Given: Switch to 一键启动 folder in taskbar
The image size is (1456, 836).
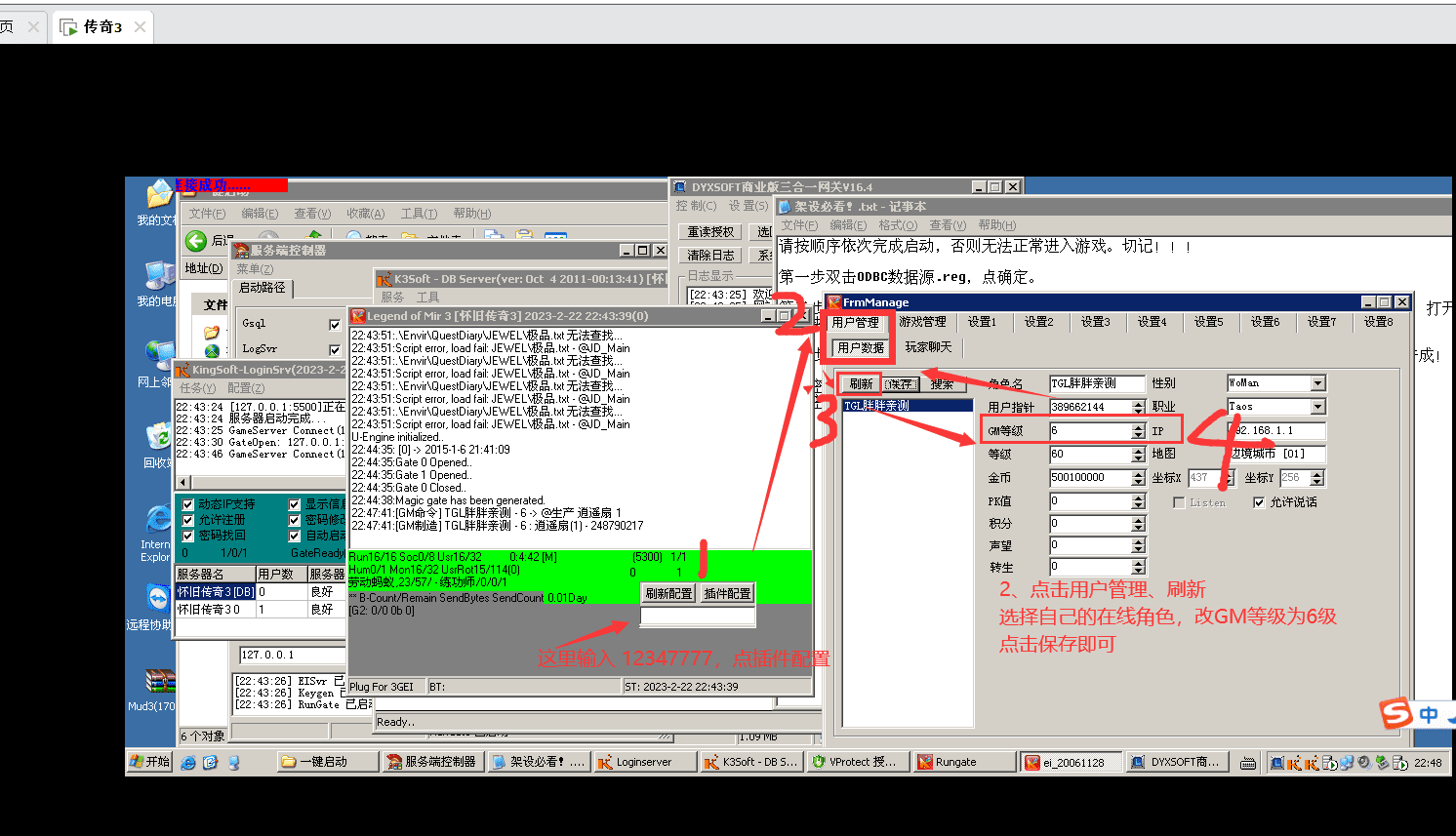Looking at the screenshot, I should [328, 762].
